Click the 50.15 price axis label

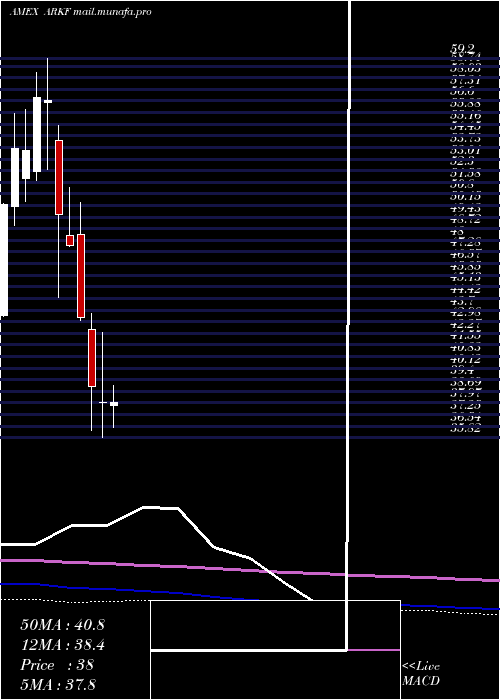(465, 197)
